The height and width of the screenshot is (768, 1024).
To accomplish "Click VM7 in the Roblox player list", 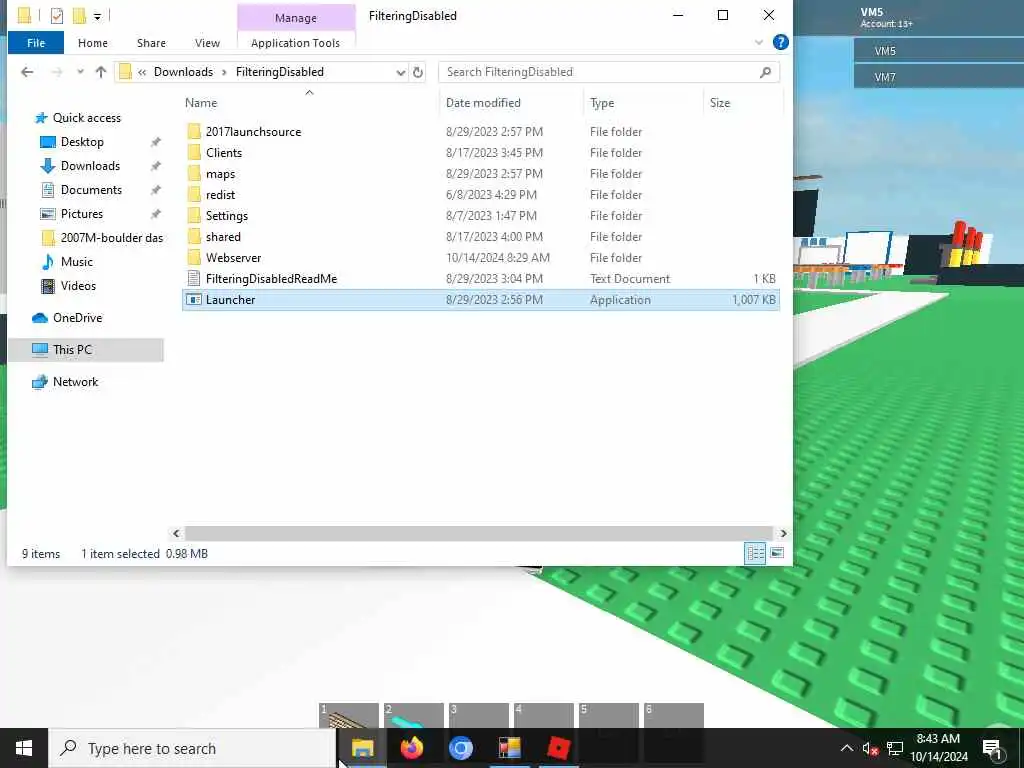I will (939, 77).
